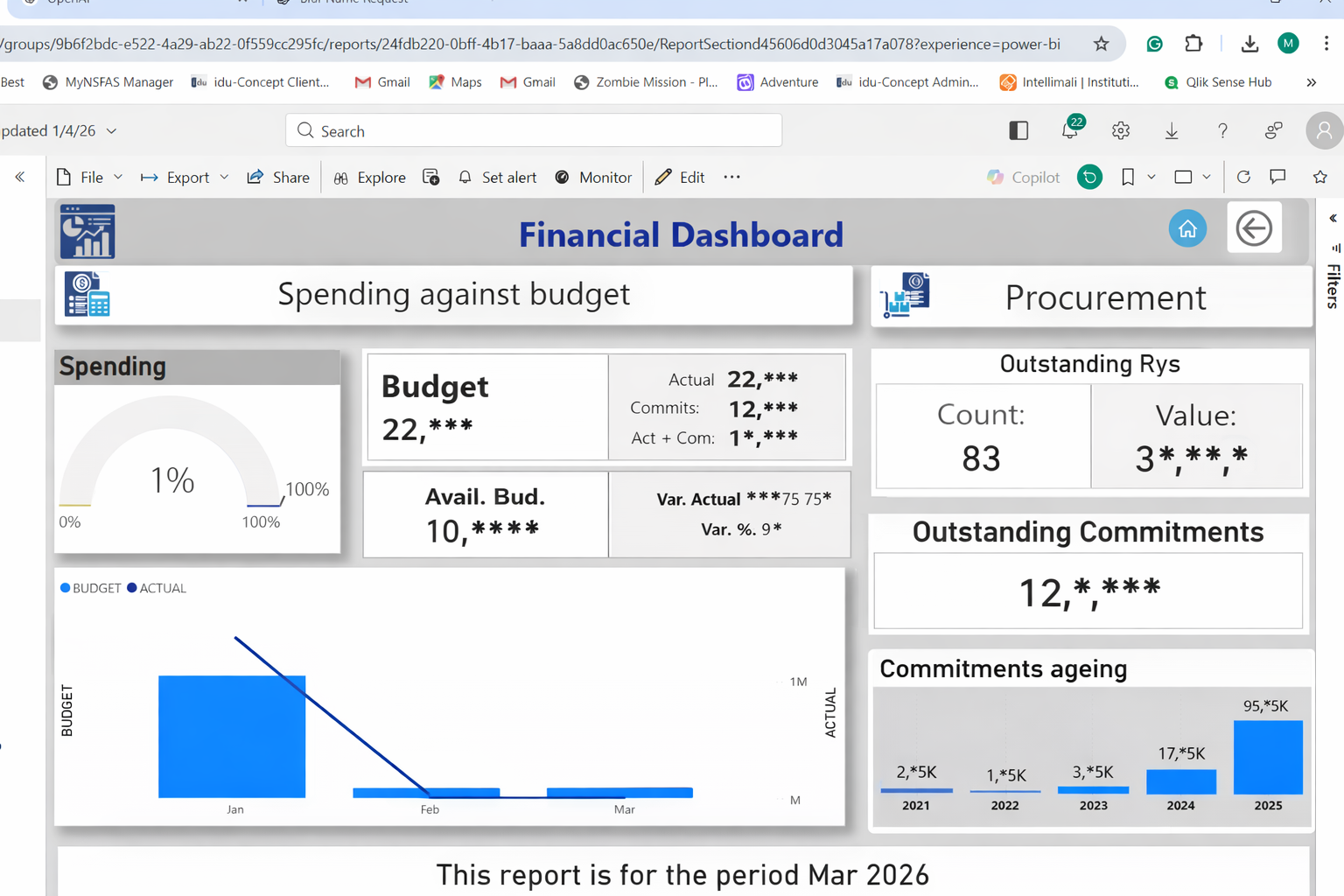Screen dimensions: 1344x896
Task: Click inside the Search field
Action: (534, 129)
